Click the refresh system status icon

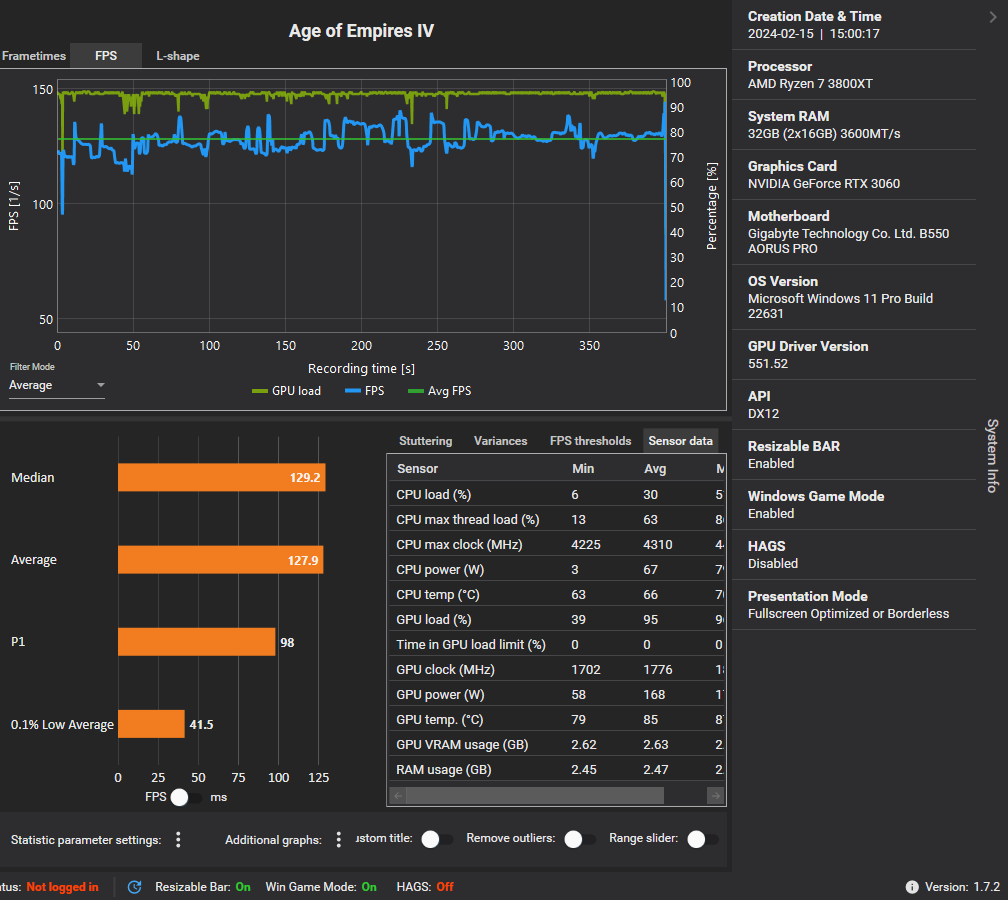134,887
